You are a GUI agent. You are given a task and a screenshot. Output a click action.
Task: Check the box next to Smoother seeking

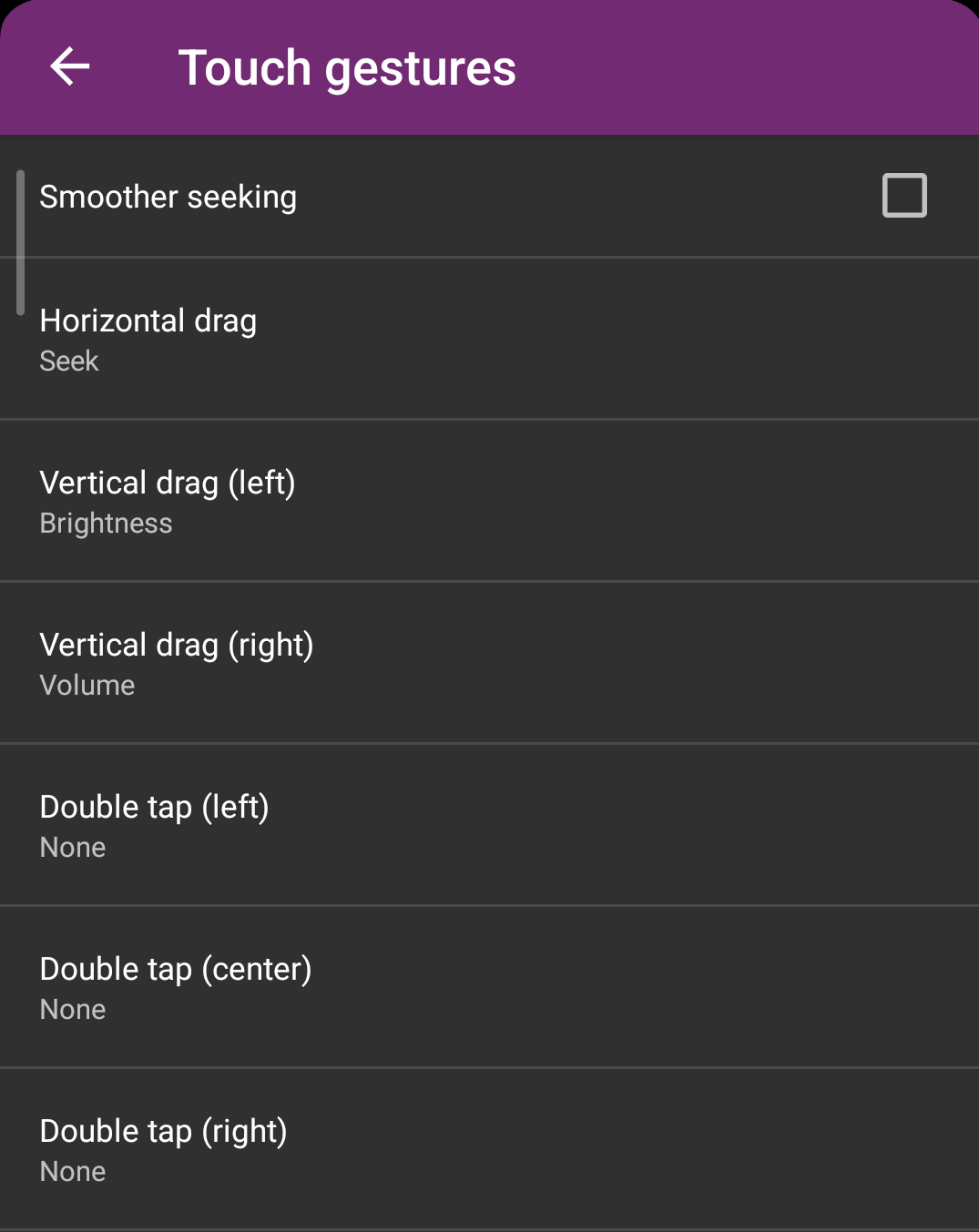[x=903, y=196]
